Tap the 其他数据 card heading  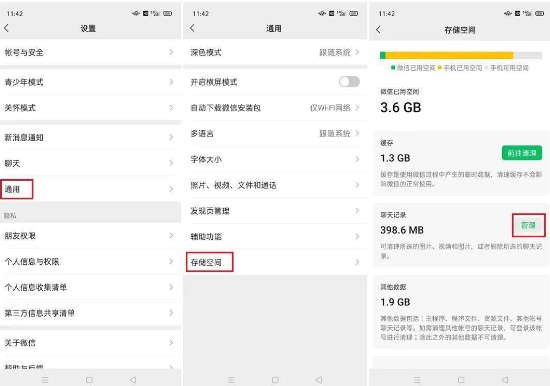pos(393,287)
